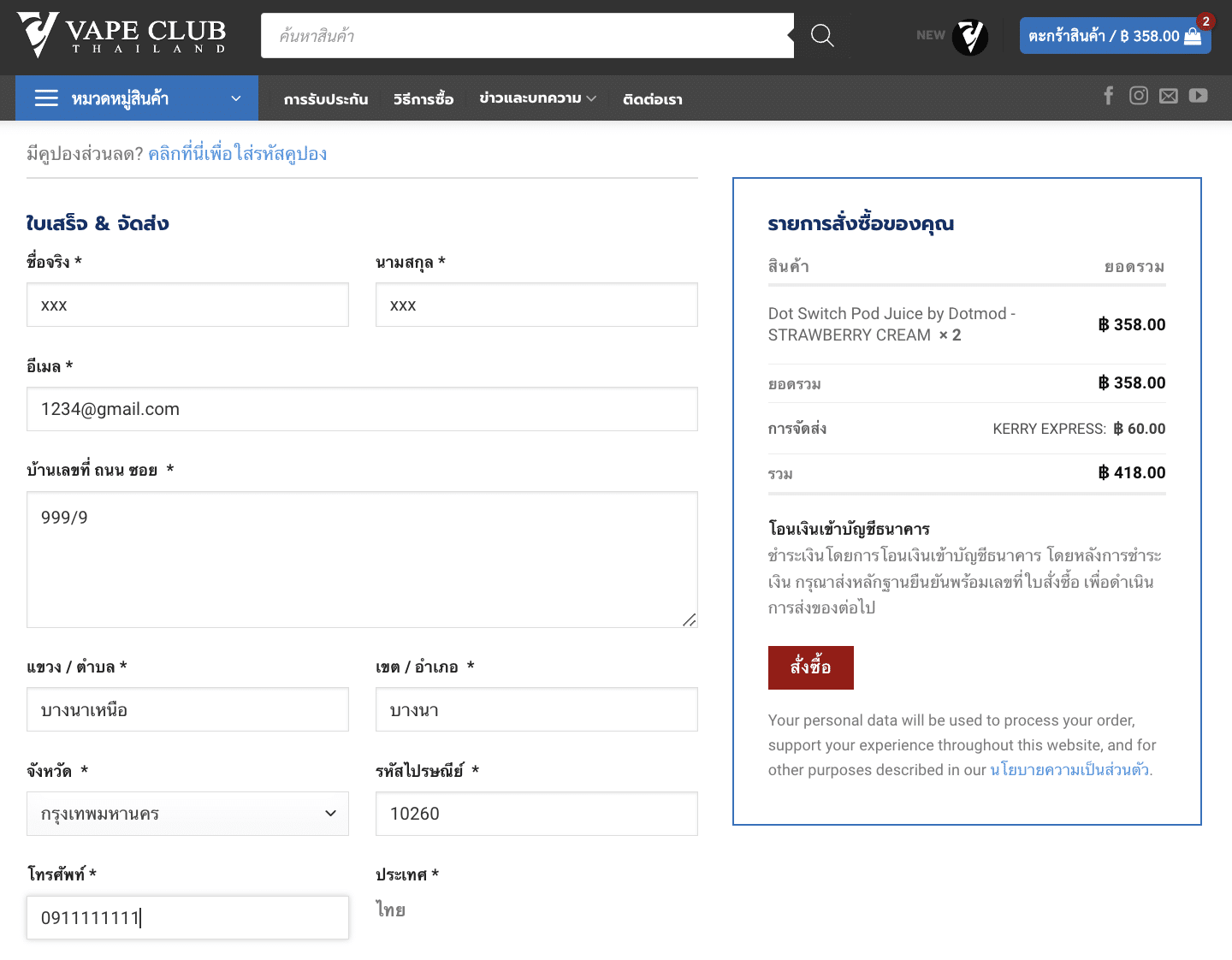Screen dimensions: 1232x960
Task: Open the จังหวัด province dropdown
Action: [187, 814]
